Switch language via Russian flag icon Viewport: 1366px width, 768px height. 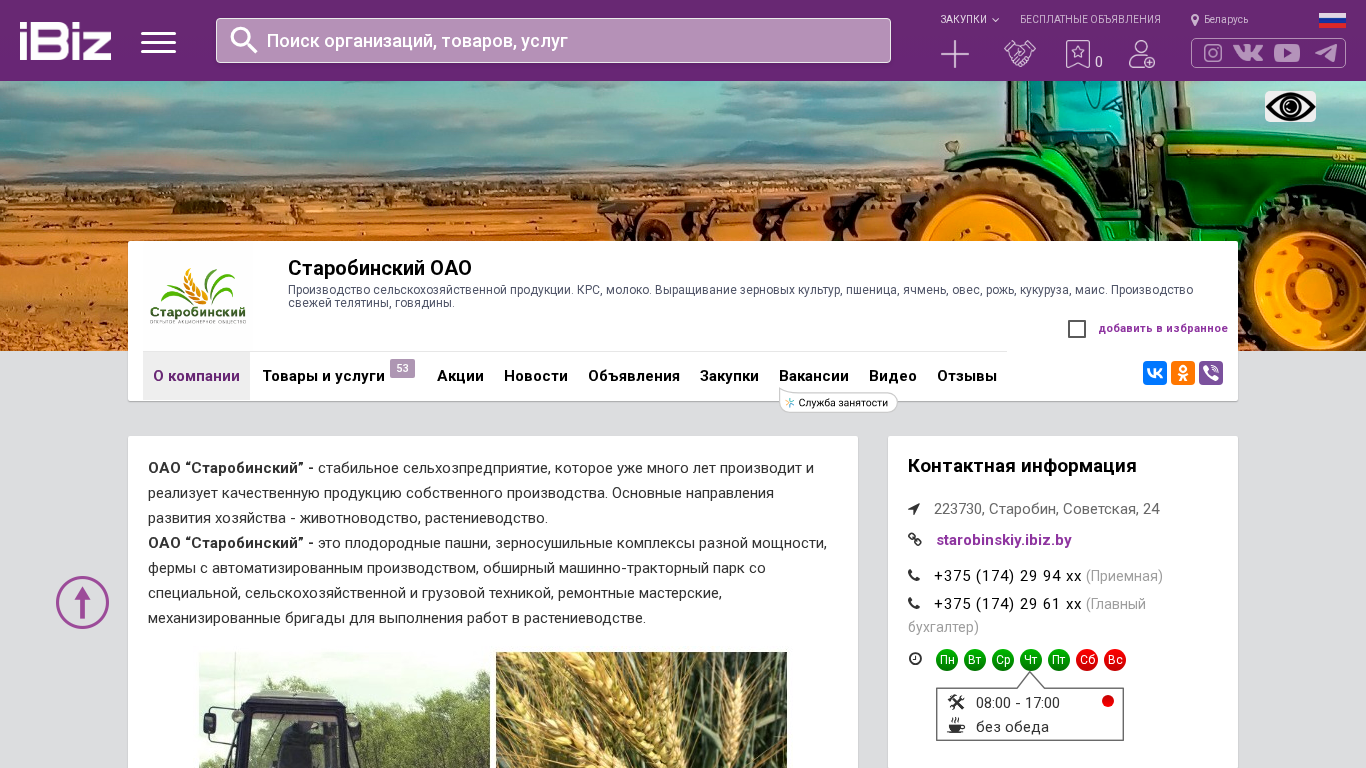click(1332, 20)
